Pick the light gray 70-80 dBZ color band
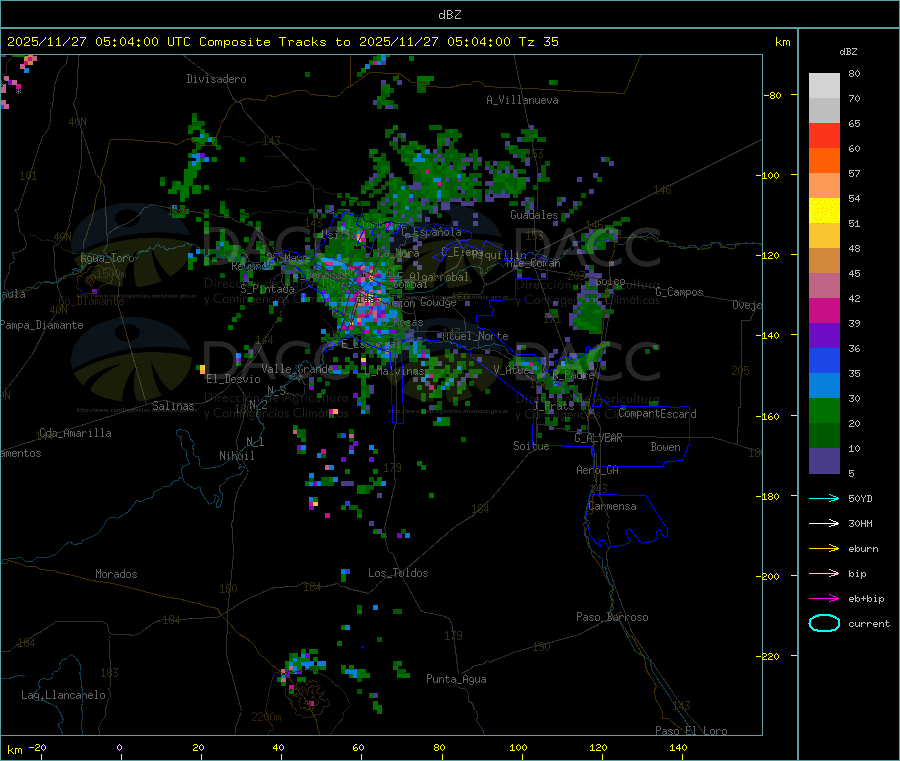Image resolution: width=900 pixels, height=761 pixels. point(824,86)
